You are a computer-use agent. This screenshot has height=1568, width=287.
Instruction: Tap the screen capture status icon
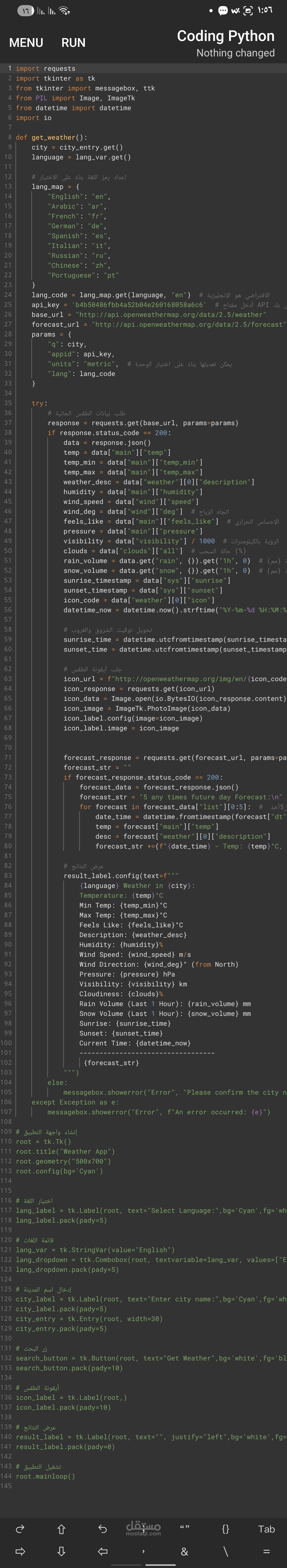pos(248,10)
